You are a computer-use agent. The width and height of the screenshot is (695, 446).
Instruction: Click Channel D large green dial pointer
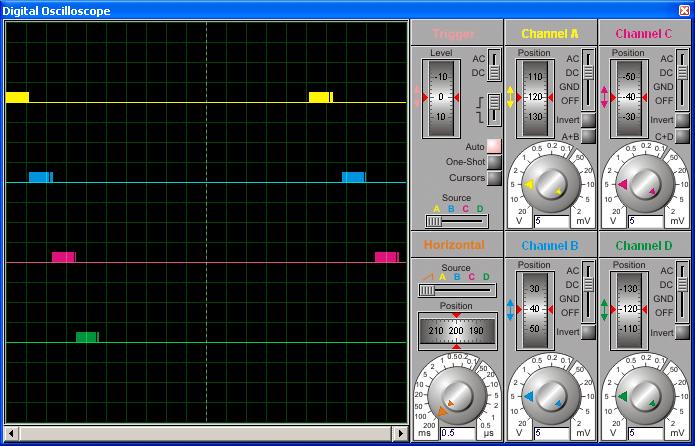623,396
